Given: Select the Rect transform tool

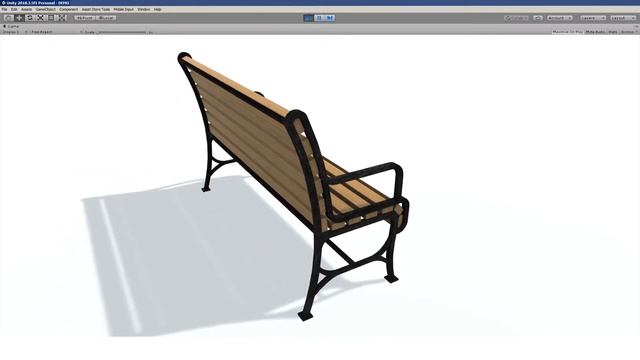Looking at the screenshot, I should click(x=51, y=18).
